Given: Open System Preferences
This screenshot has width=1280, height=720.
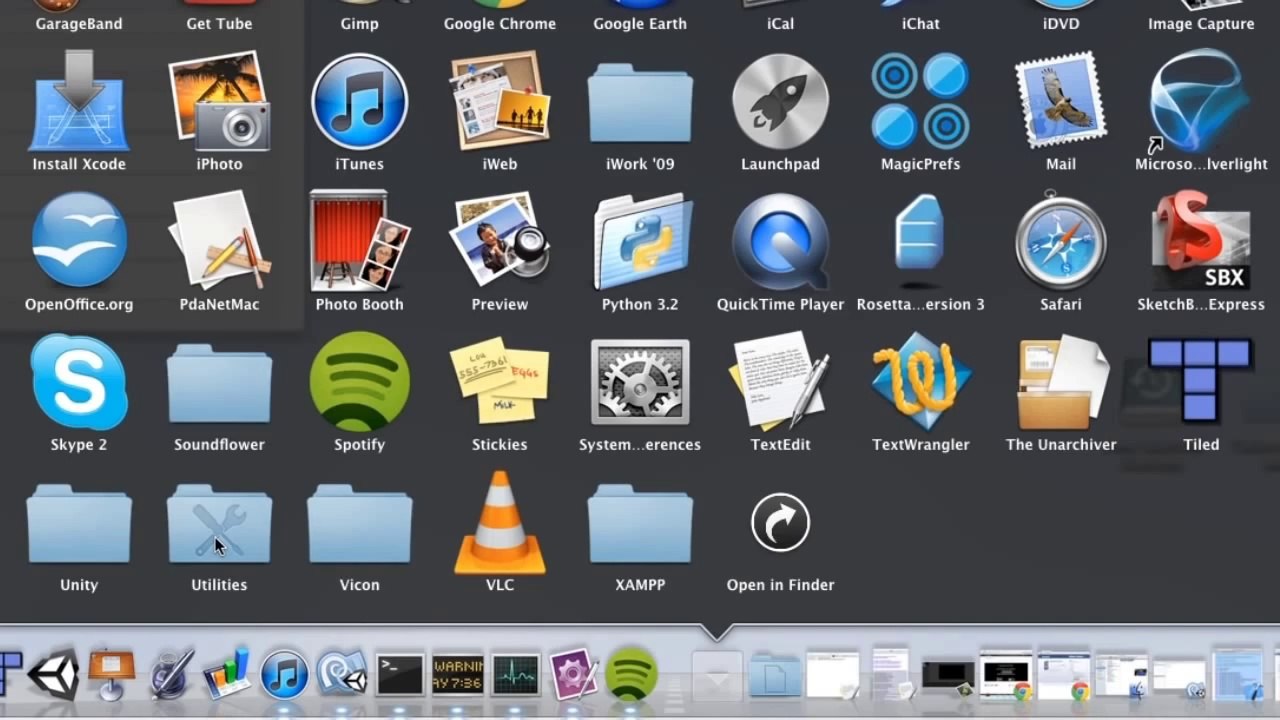Looking at the screenshot, I should (x=640, y=382).
